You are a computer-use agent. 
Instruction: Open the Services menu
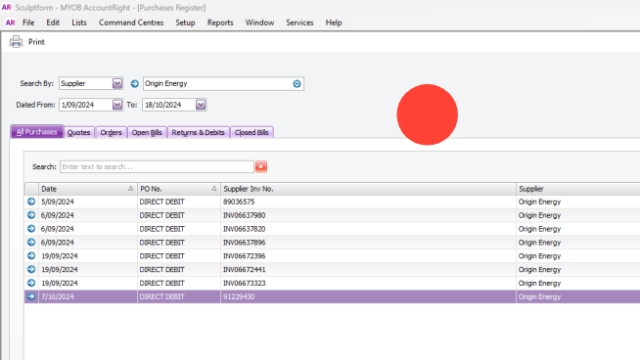[300, 22]
